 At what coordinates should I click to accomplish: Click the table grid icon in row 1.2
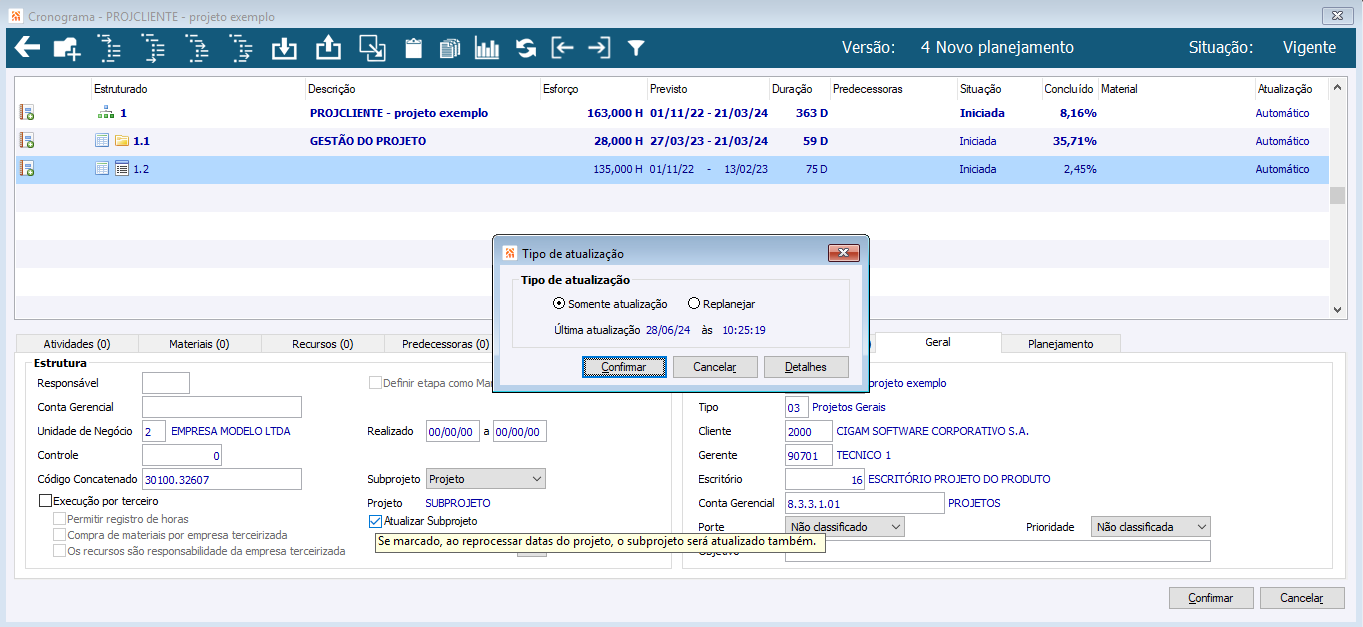[102, 169]
